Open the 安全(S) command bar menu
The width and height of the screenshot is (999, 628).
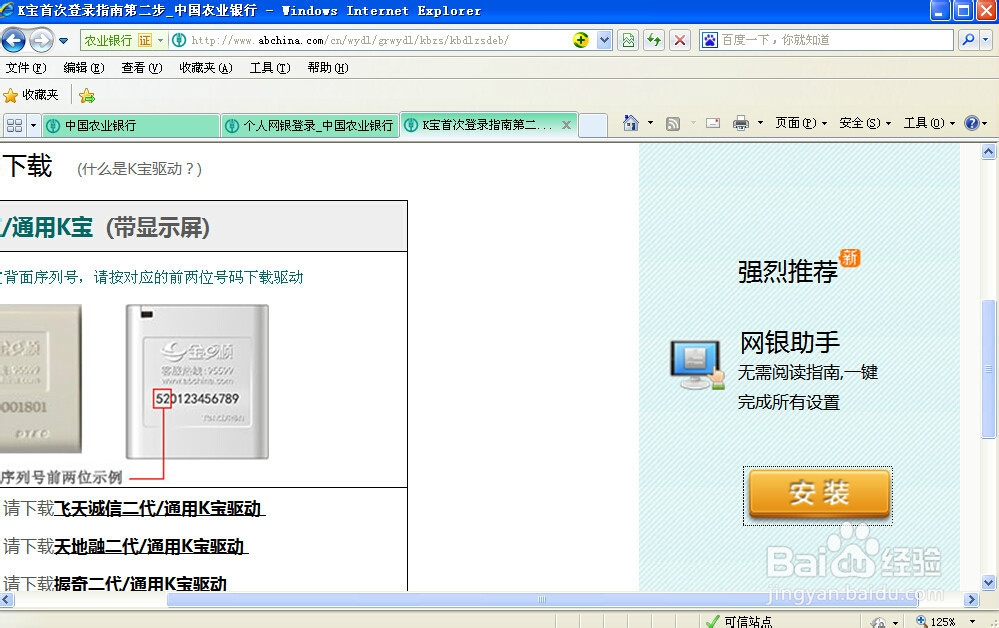[x=865, y=123]
